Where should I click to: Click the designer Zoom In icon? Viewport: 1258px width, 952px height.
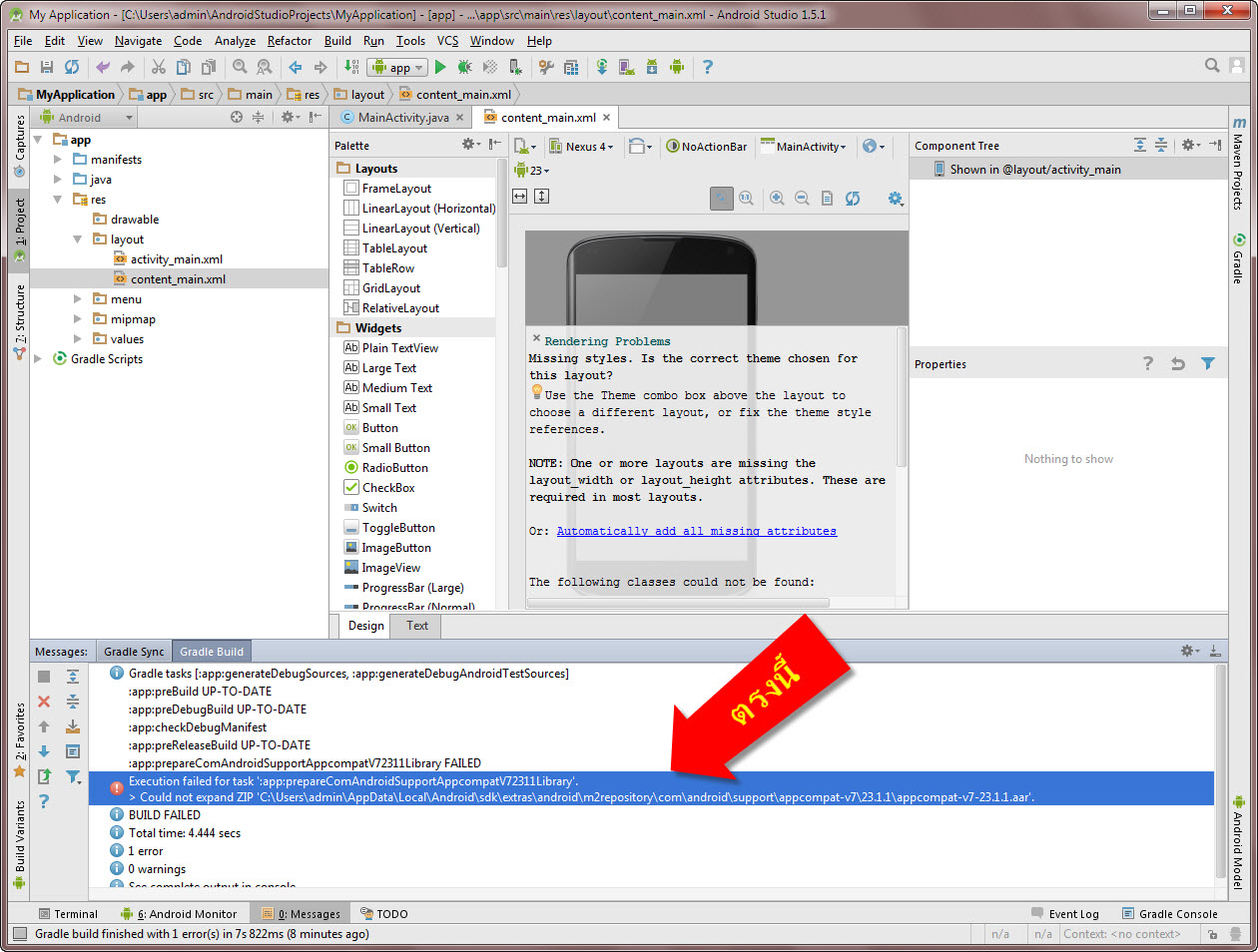pyautogui.click(x=777, y=198)
